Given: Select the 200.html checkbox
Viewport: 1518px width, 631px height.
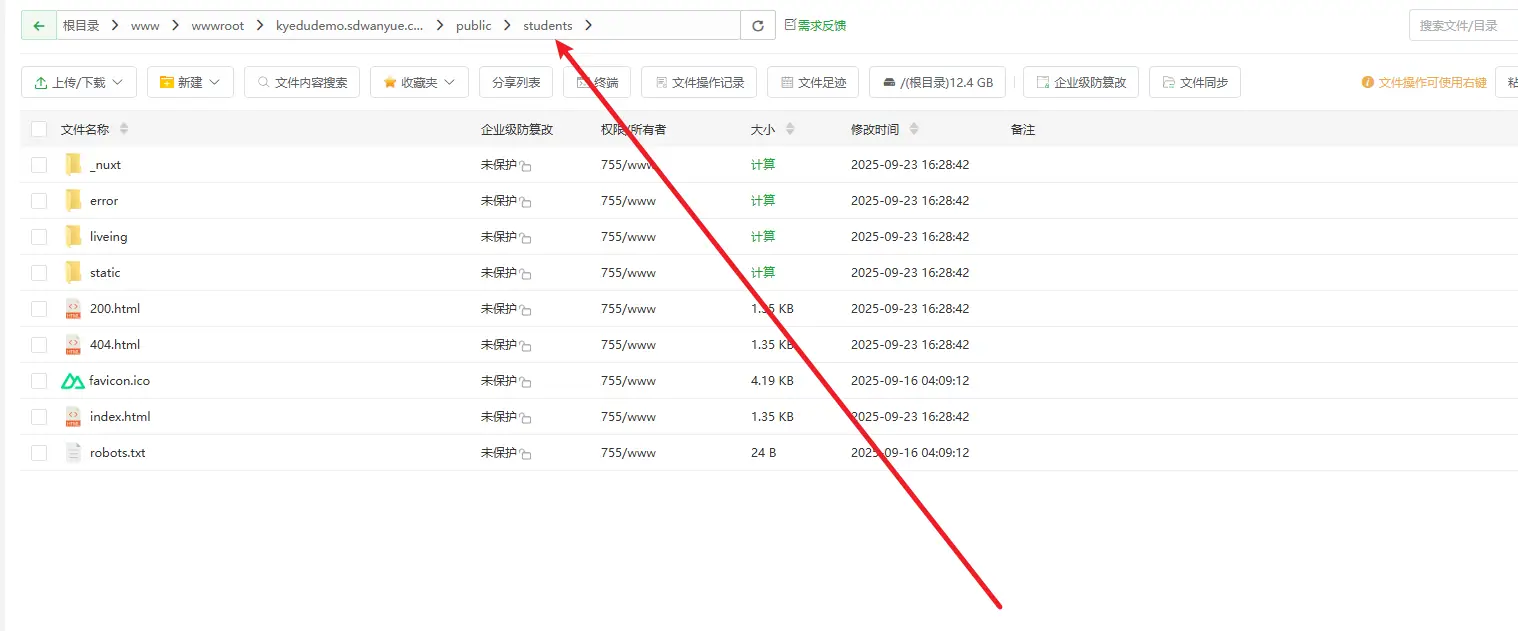Looking at the screenshot, I should click(x=39, y=309).
